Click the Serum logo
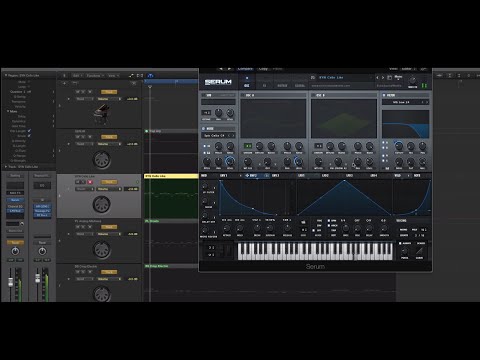 pos(218,82)
